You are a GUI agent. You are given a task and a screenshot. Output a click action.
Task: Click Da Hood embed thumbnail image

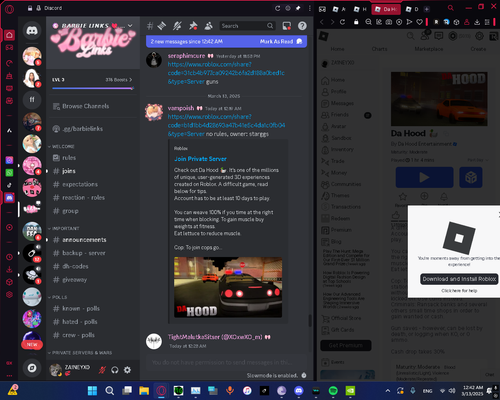pos(228,287)
